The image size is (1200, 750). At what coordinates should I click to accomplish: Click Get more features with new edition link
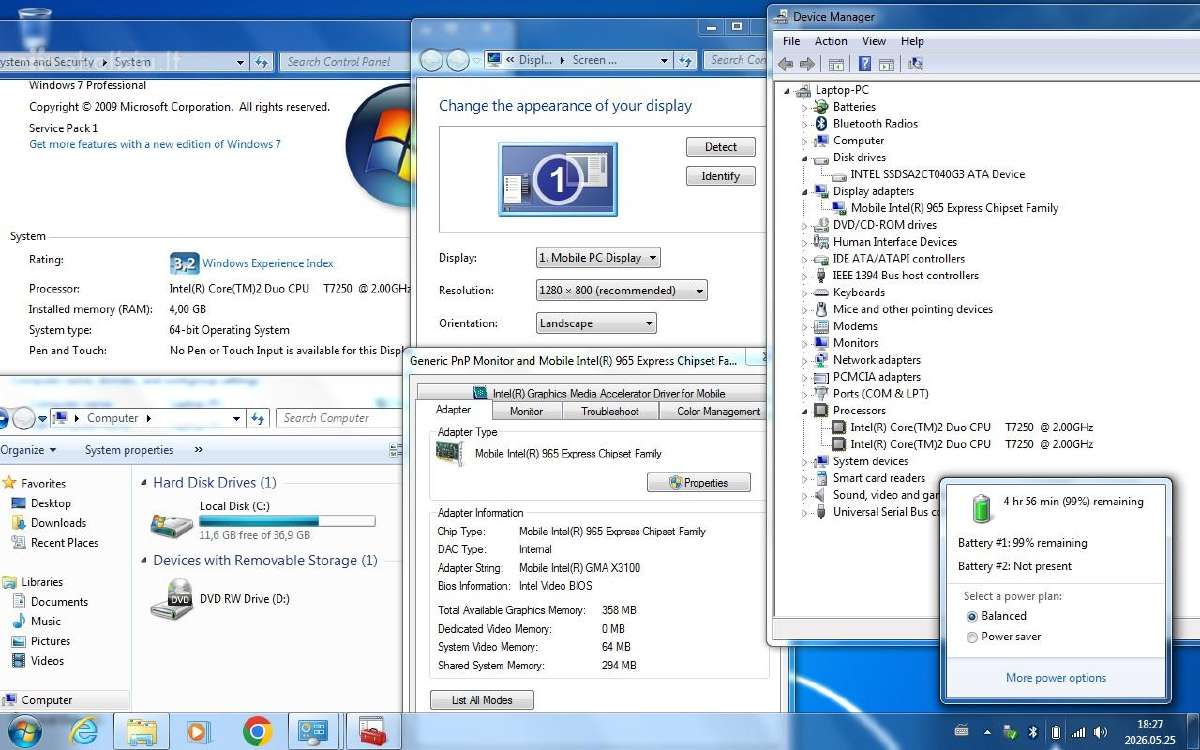tap(155, 144)
